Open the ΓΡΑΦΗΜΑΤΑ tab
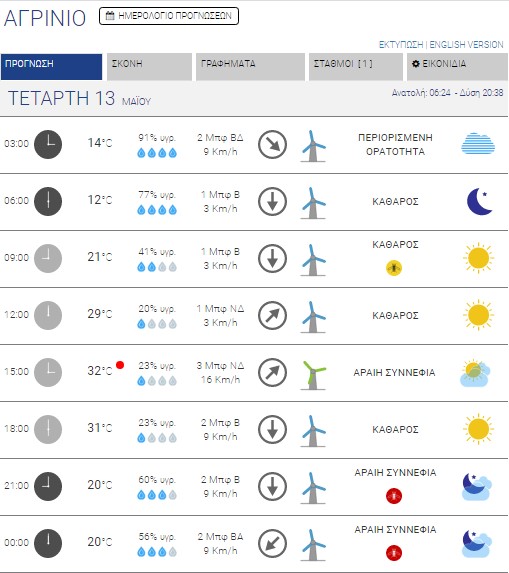This screenshot has height=573, width=509. (250, 67)
